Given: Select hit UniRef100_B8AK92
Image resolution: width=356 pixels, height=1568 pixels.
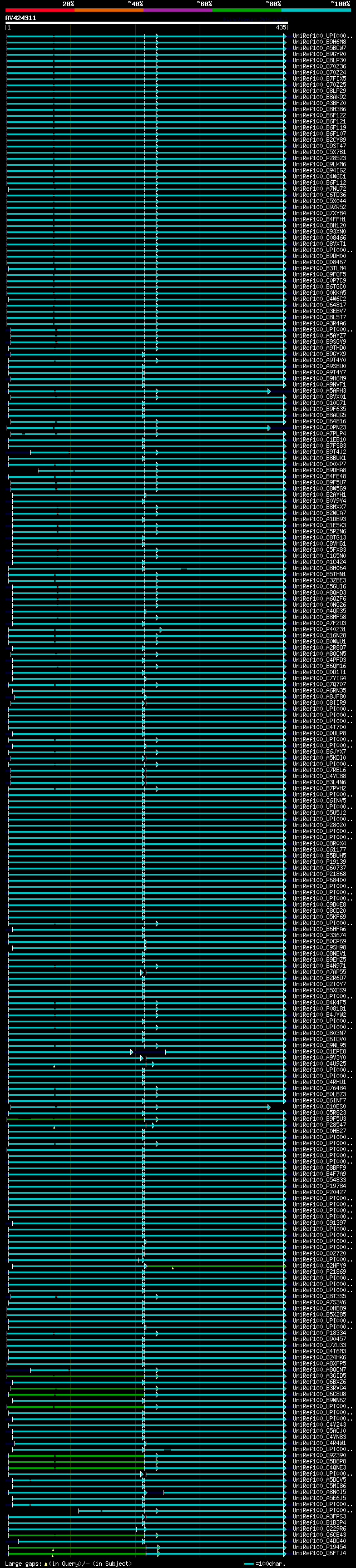Looking at the screenshot, I should click(319, 97).
